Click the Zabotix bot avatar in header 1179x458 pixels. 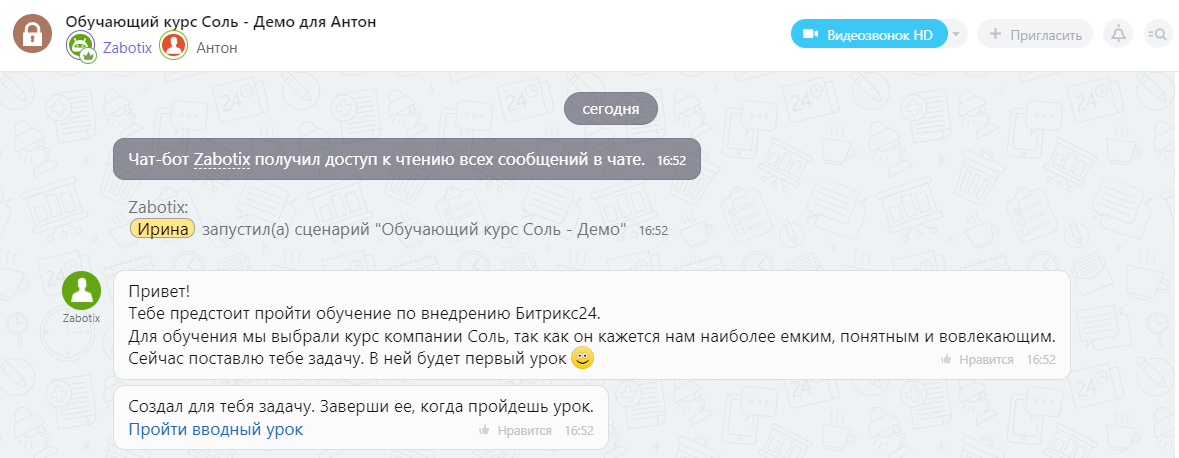[81, 47]
